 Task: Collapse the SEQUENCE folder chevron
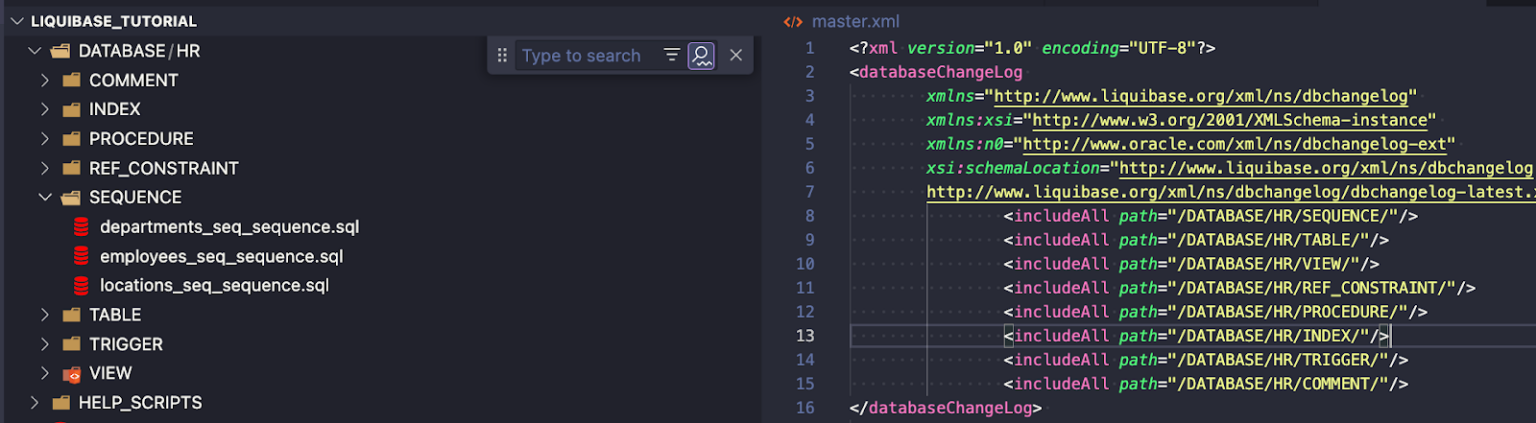coord(45,197)
